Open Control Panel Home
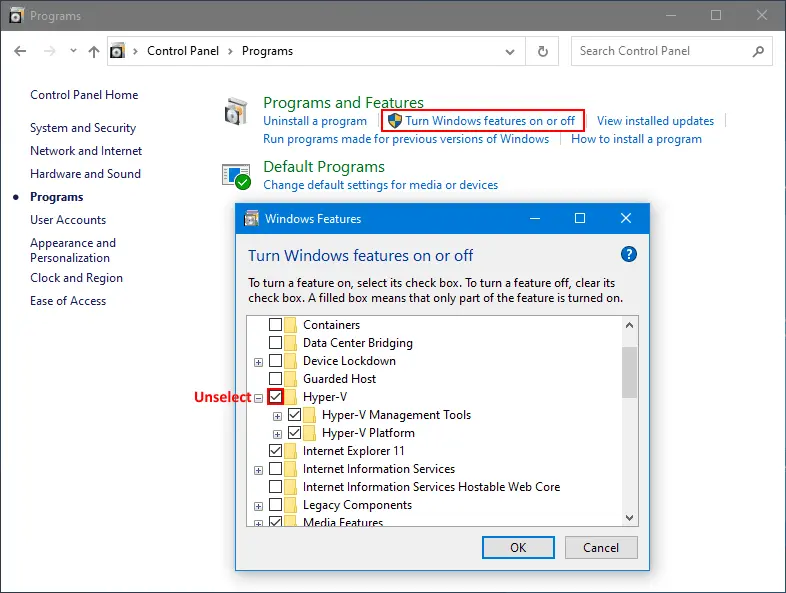 (x=84, y=95)
